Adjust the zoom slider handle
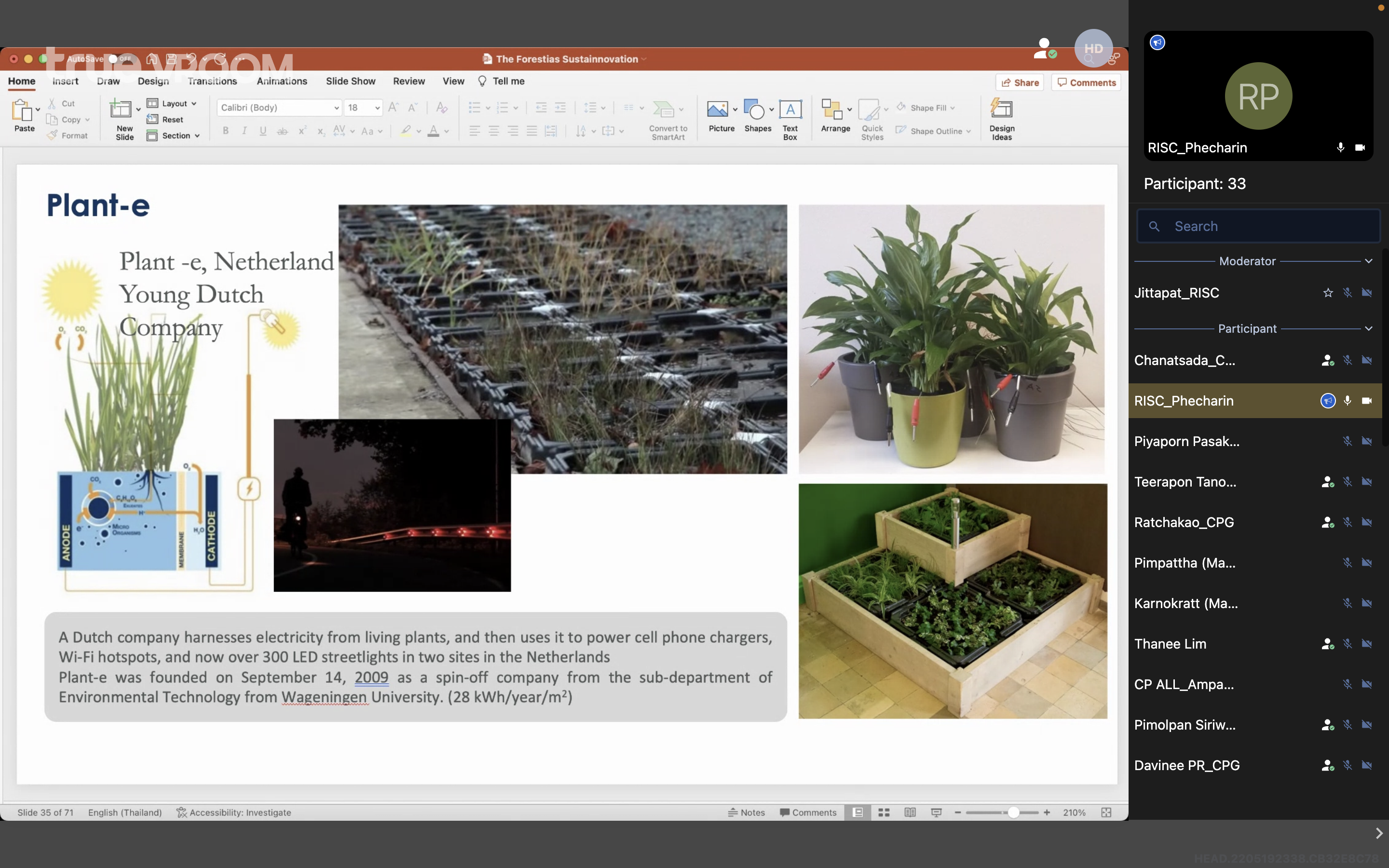The image size is (1389, 868). pyautogui.click(x=1014, y=813)
